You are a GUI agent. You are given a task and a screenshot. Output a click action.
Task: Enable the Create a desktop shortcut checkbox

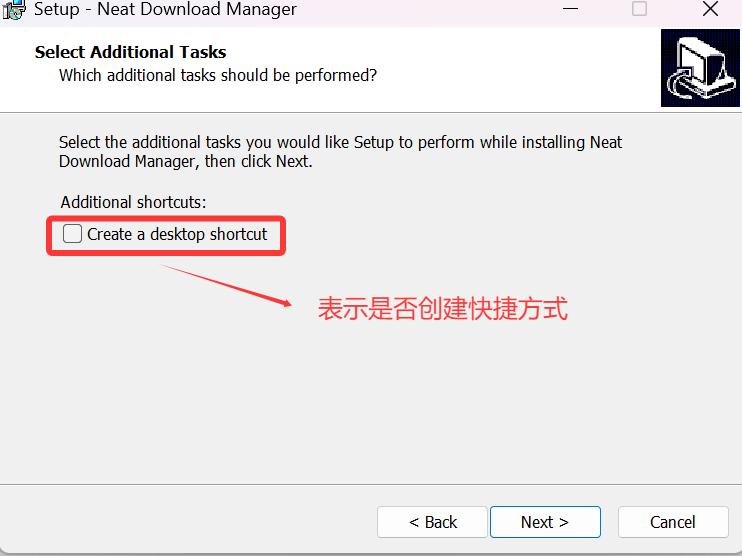73,234
